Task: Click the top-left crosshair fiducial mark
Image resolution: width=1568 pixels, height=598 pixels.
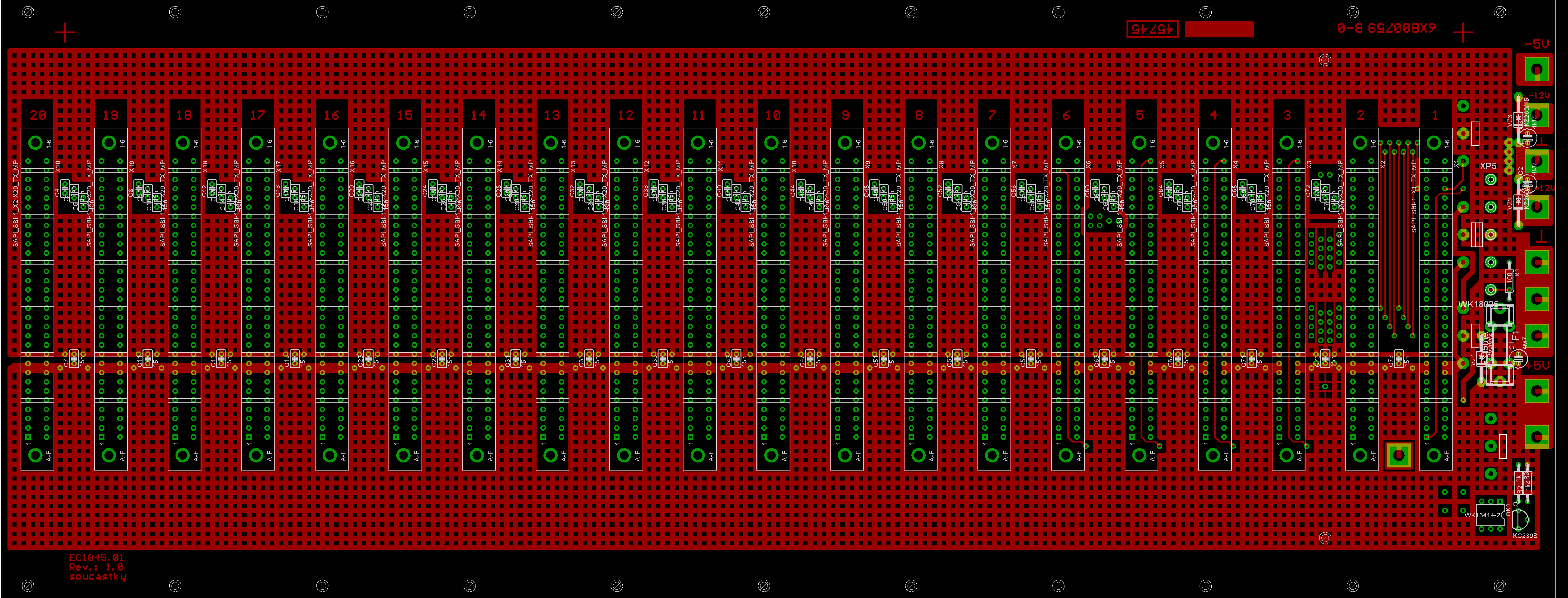Action: 65,33
